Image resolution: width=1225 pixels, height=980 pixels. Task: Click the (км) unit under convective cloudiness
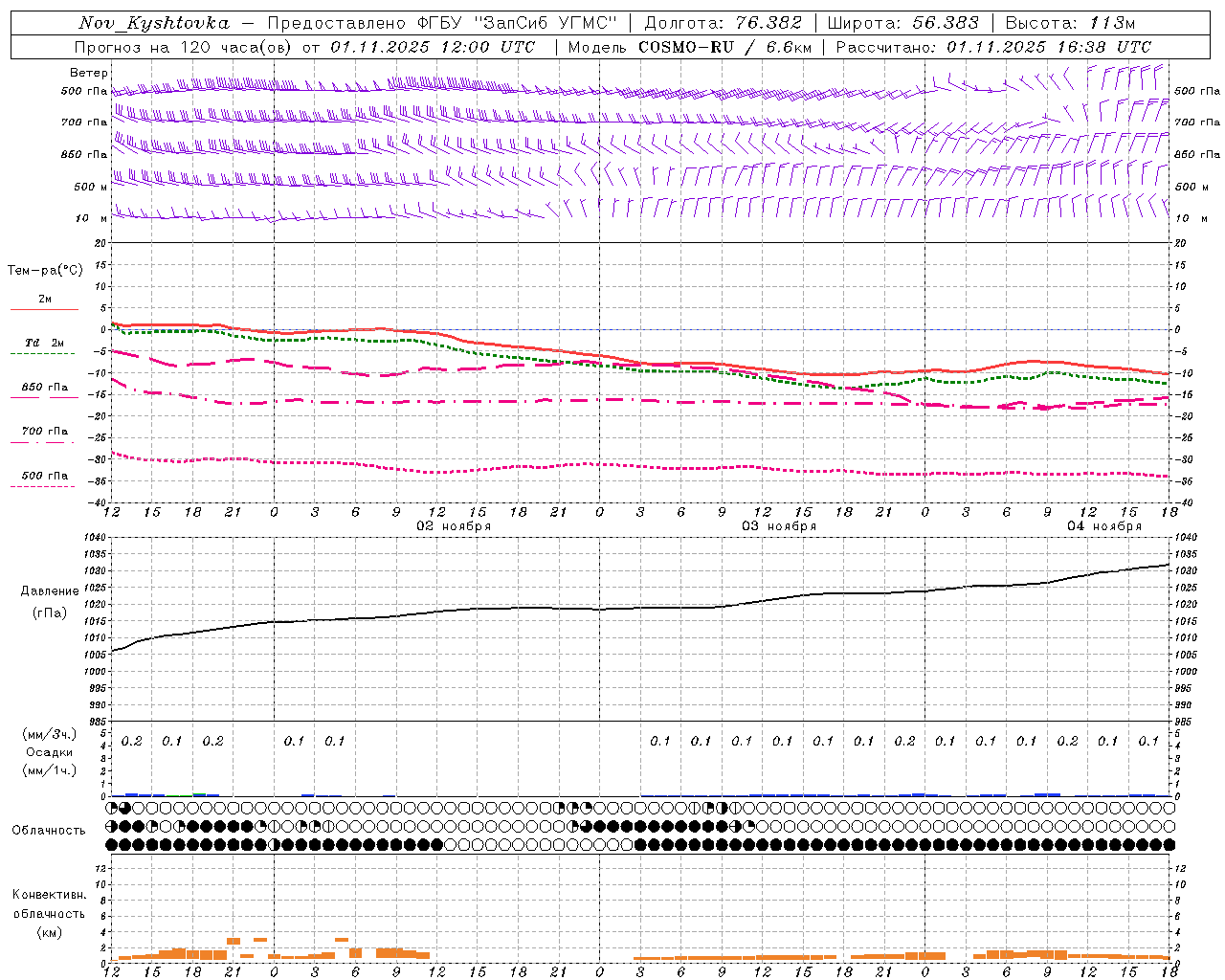coord(49,932)
